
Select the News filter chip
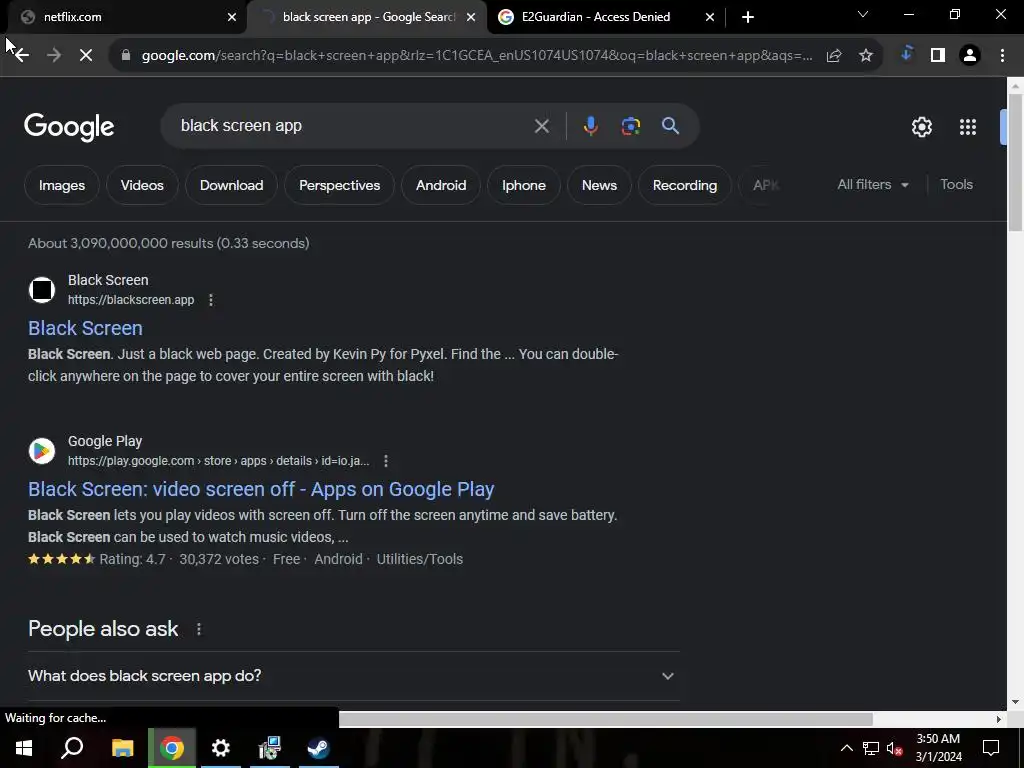point(599,185)
